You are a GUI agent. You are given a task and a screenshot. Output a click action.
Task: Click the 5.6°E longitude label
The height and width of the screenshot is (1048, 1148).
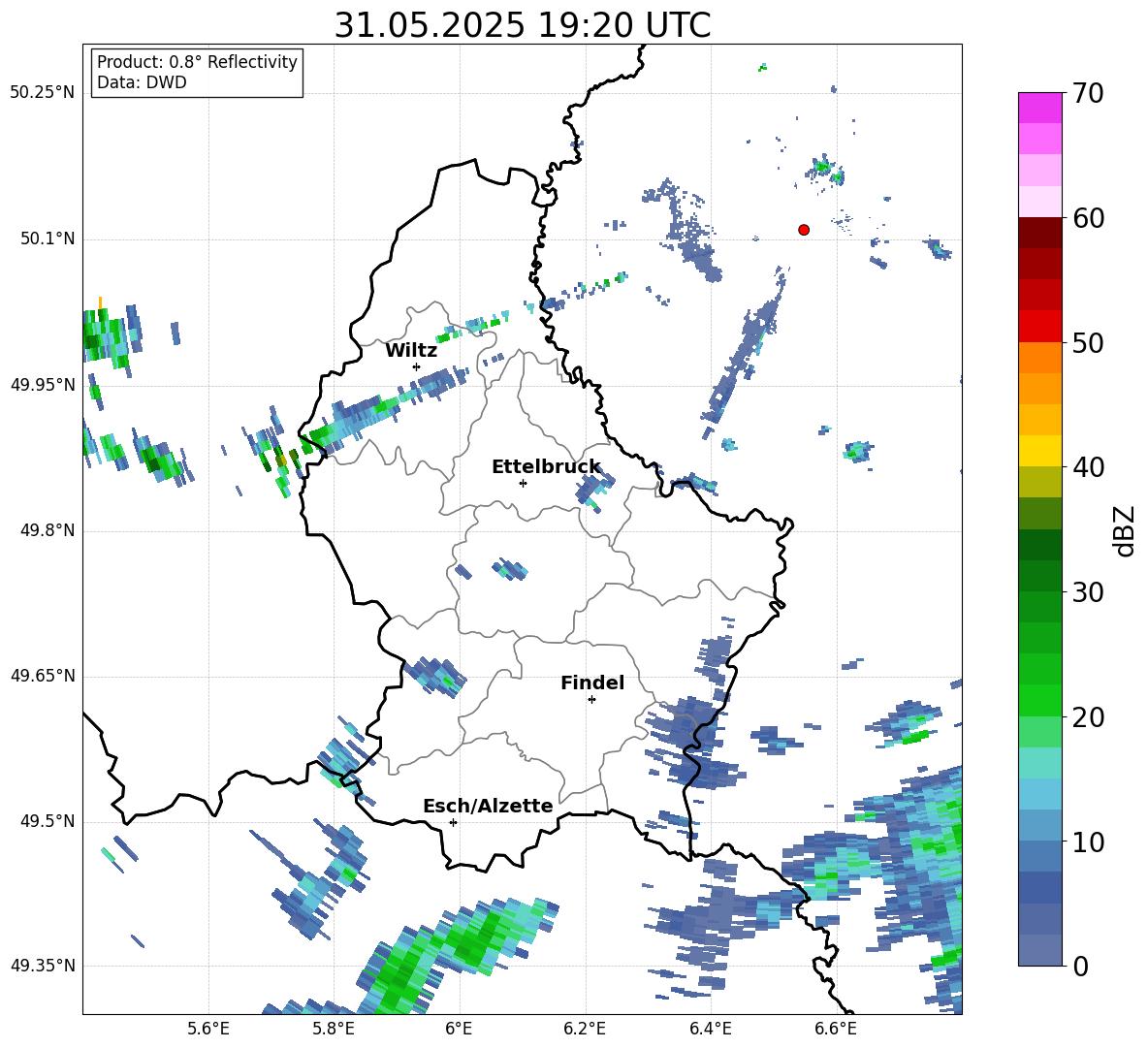208,1030
